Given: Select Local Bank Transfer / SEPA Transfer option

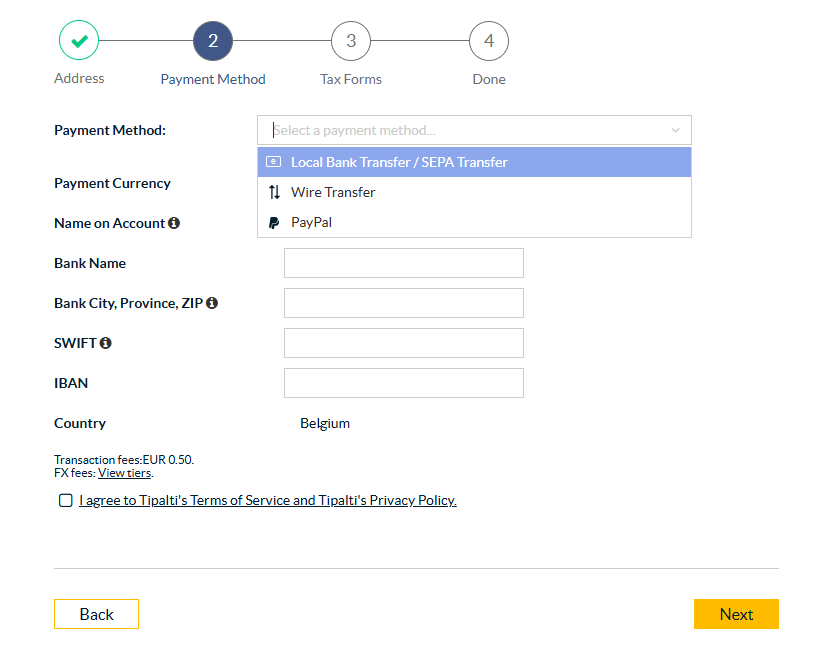Looking at the screenshot, I should [399, 162].
